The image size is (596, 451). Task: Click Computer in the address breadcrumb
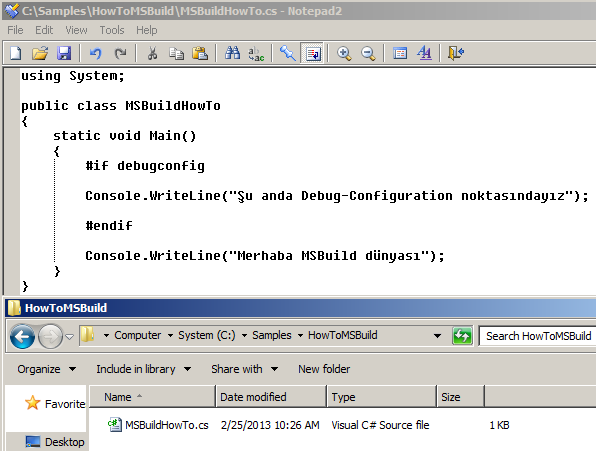tap(138, 335)
